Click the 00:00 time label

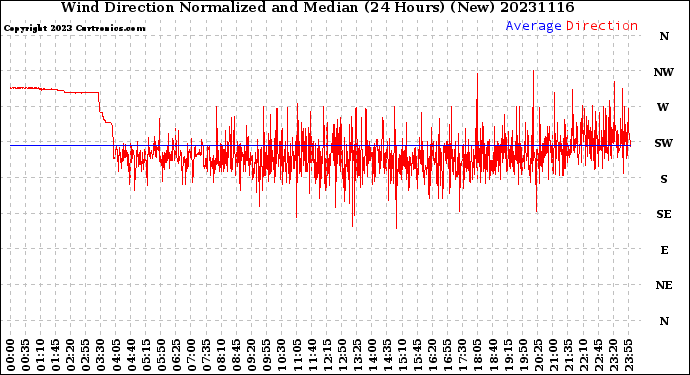click(x=11, y=355)
